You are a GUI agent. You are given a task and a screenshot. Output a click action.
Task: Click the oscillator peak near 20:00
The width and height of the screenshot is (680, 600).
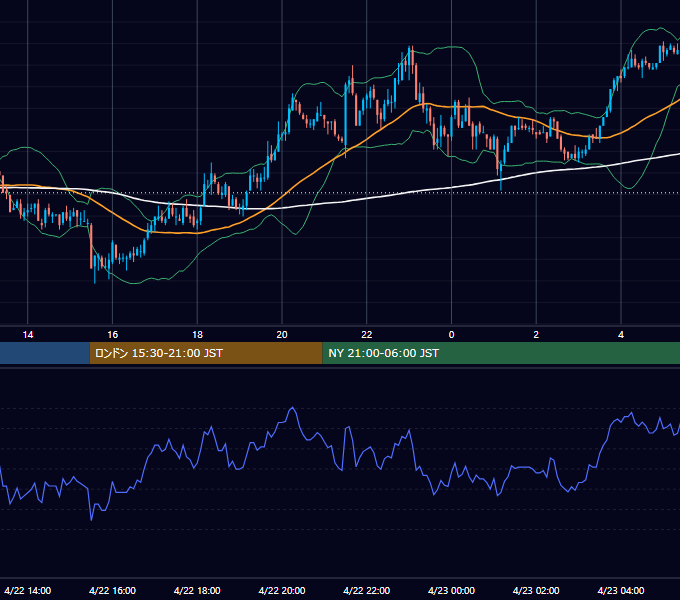(x=293, y=408)
